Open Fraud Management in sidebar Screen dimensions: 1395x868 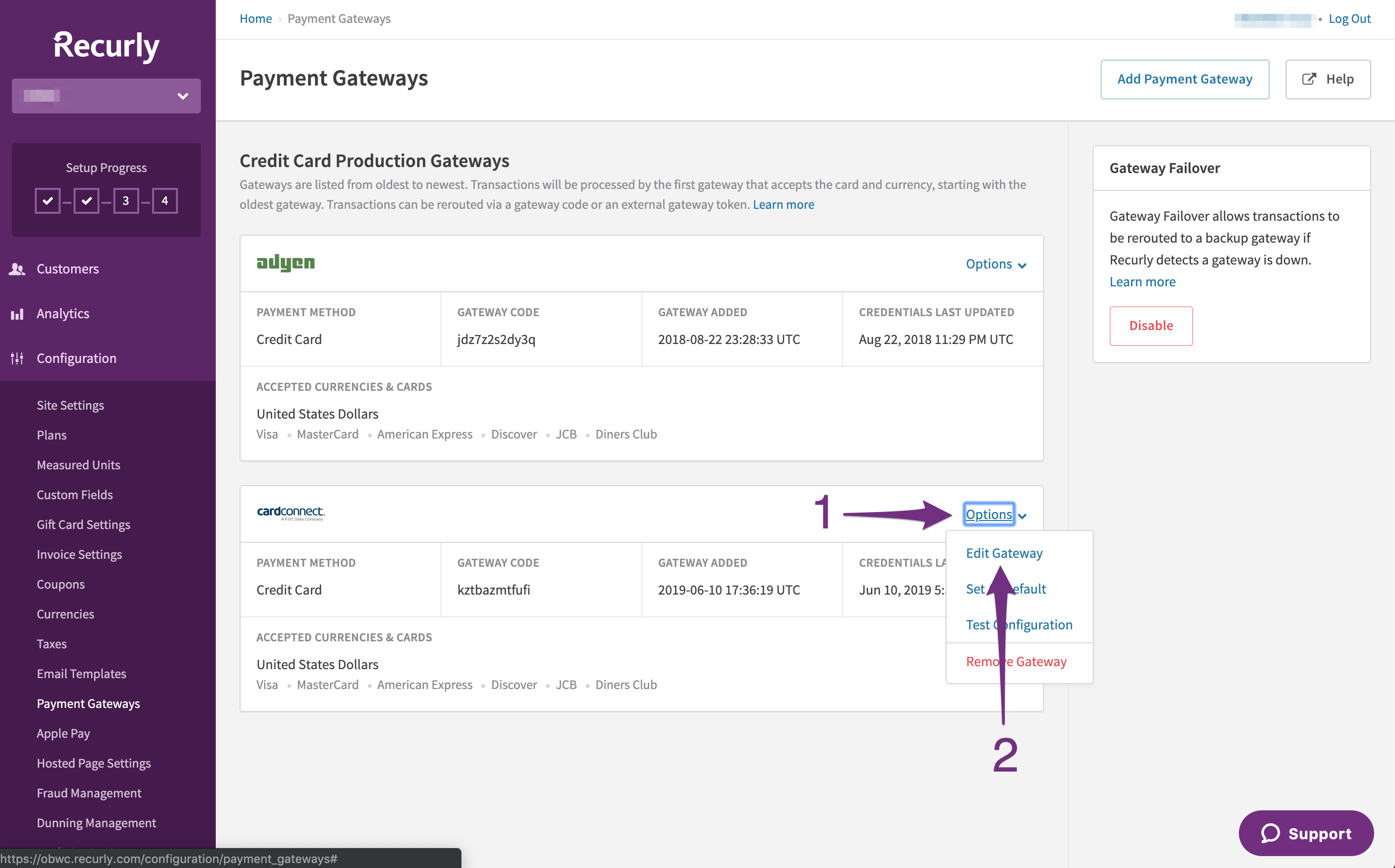(x=89, y=793)
